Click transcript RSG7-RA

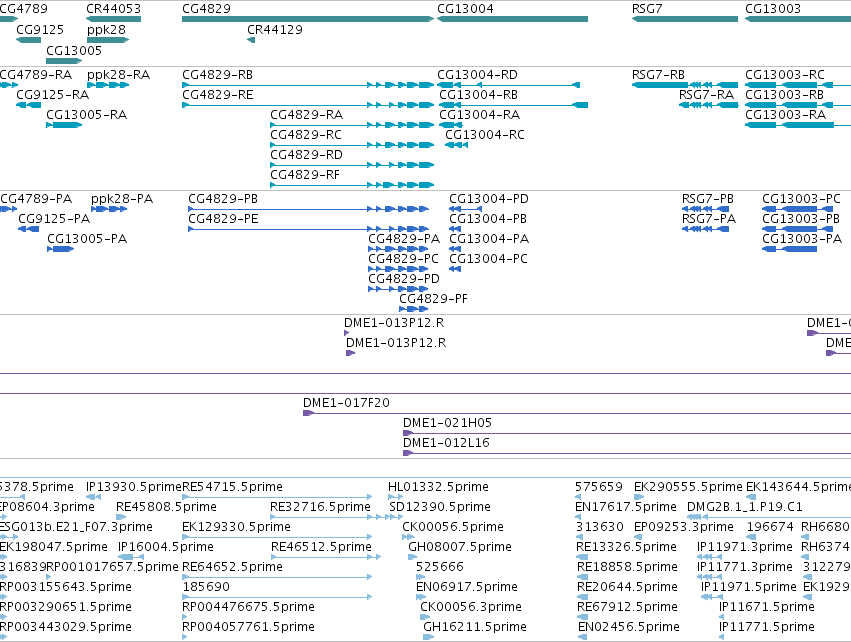coord(708,105)
